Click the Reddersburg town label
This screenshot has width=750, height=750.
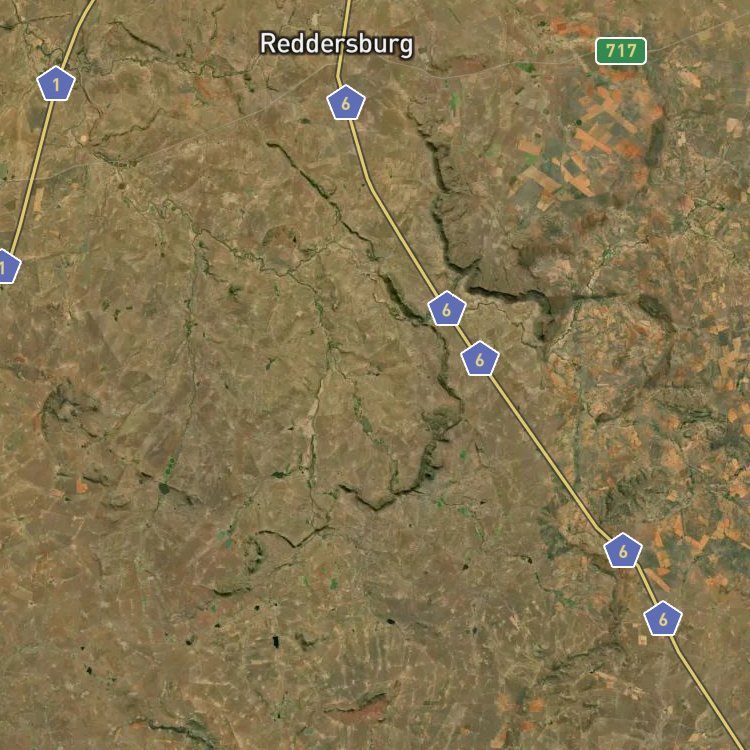(336, 44)
